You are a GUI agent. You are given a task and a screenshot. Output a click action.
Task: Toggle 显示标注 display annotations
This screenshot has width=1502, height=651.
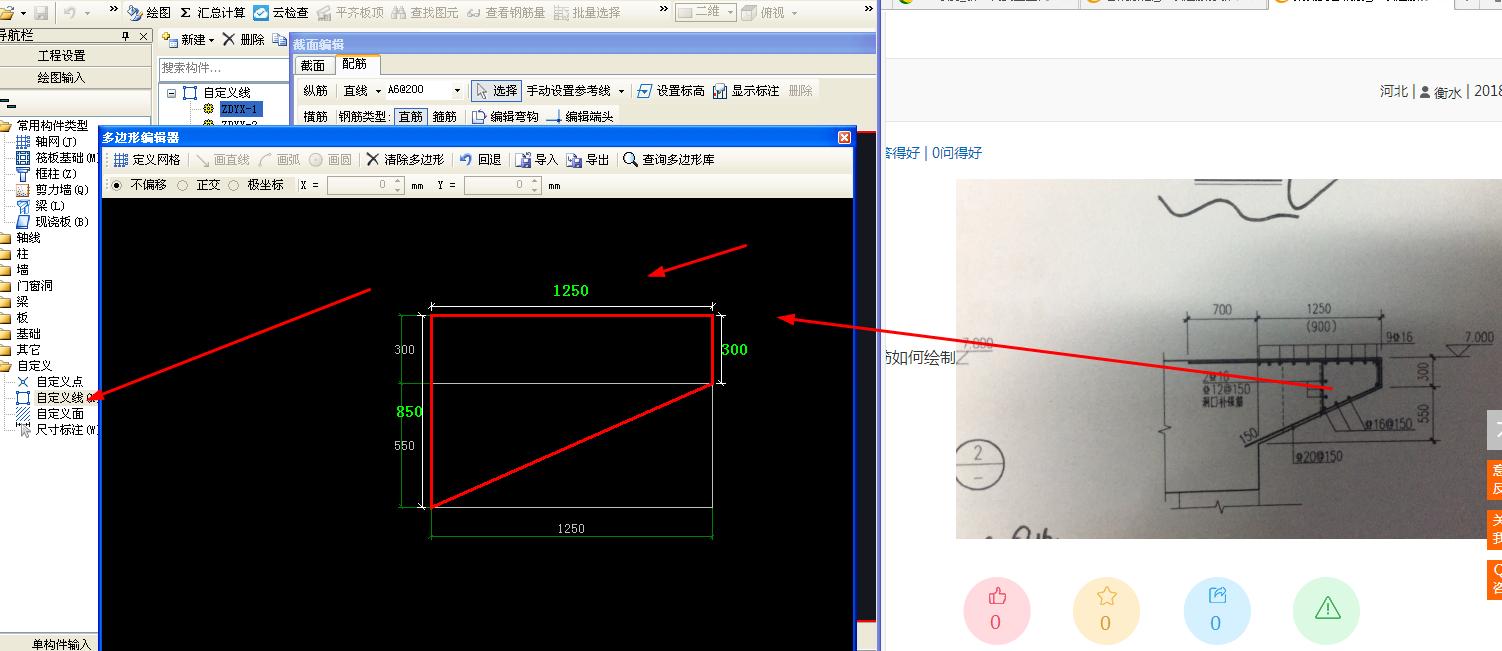746,90
